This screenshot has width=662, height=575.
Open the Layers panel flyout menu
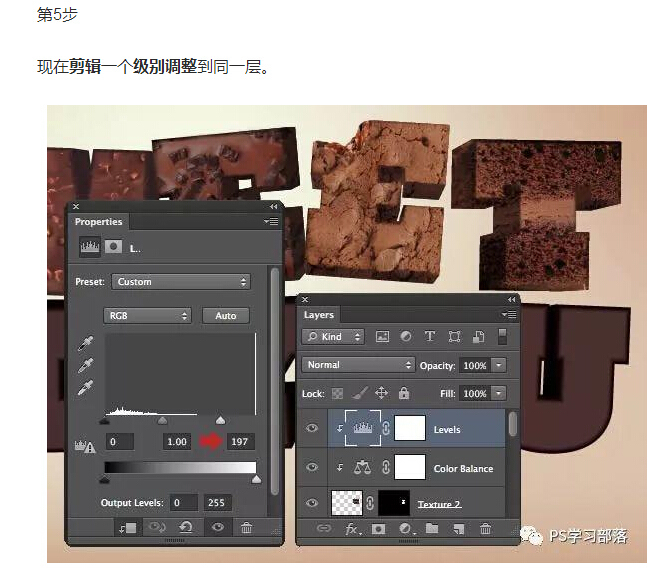pyautogui.click(x=509, y=315)
